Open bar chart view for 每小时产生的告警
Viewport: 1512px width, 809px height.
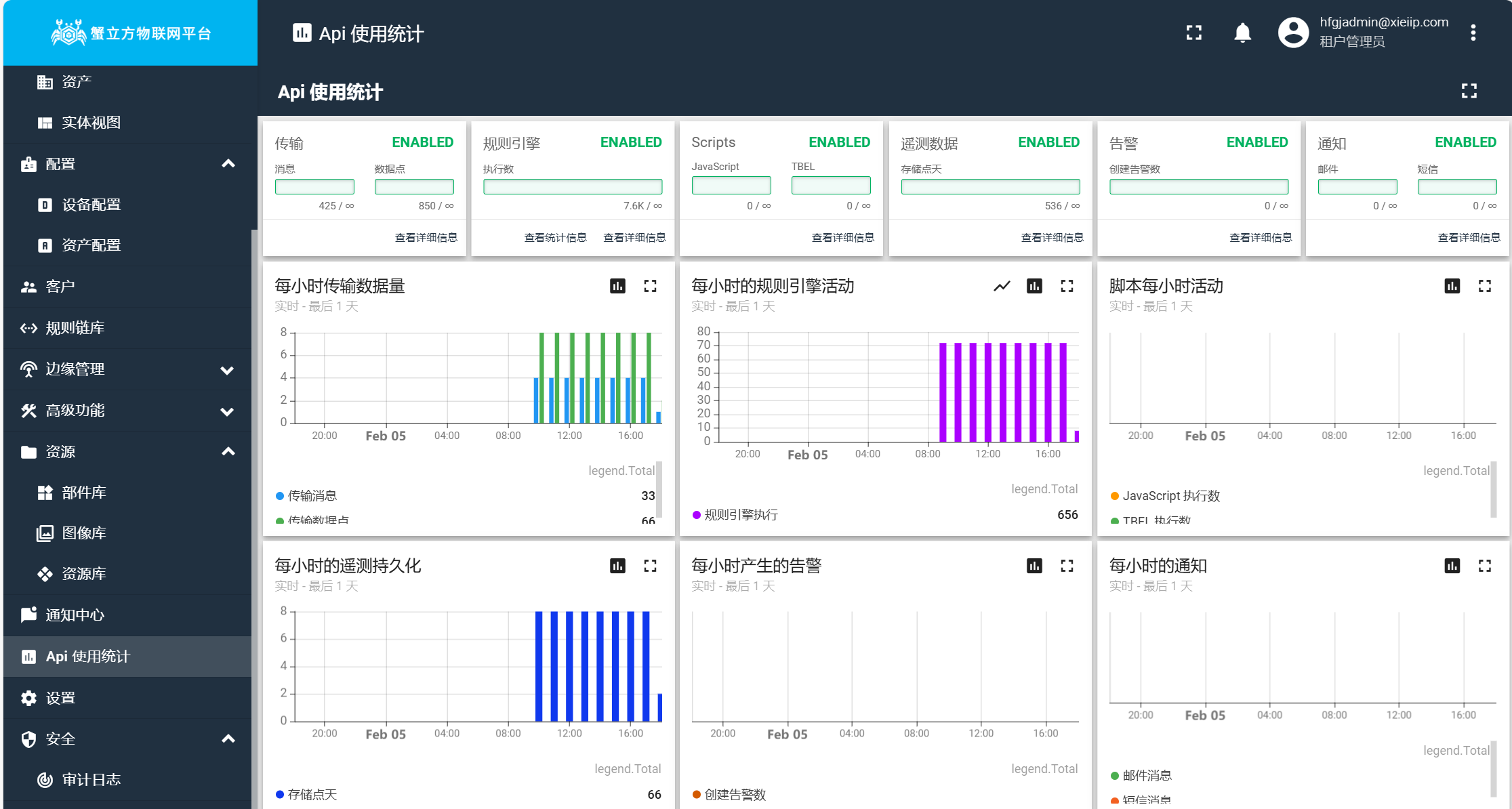click(x=1034, y=566)
